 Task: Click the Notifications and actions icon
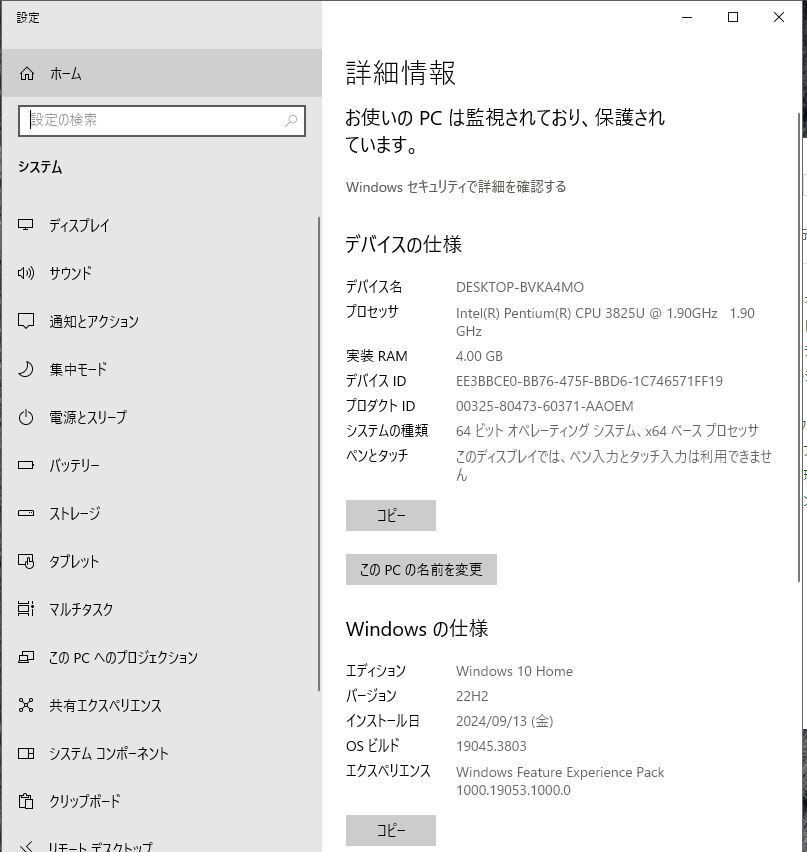click(26, 321)
